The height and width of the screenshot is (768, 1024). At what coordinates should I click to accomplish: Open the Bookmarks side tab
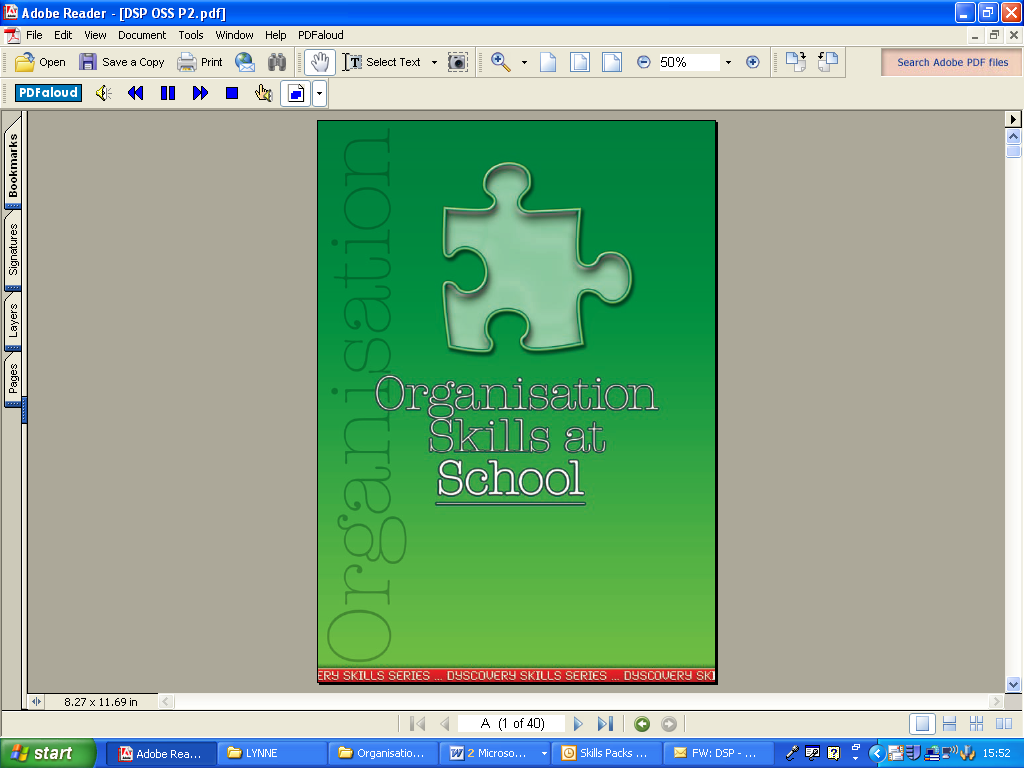click(14, 166)
